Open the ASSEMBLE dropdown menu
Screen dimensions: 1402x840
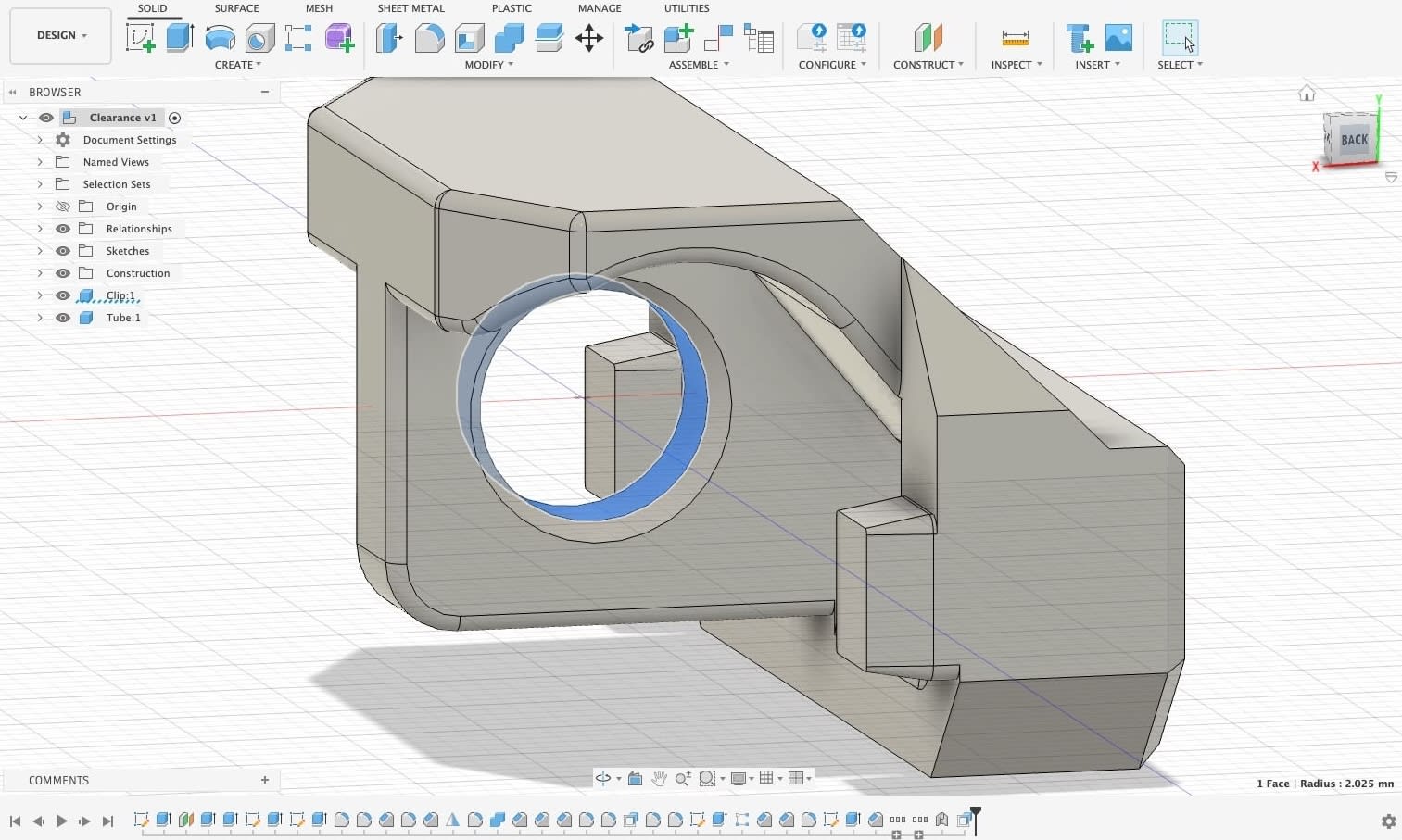[x=700, y=65]
